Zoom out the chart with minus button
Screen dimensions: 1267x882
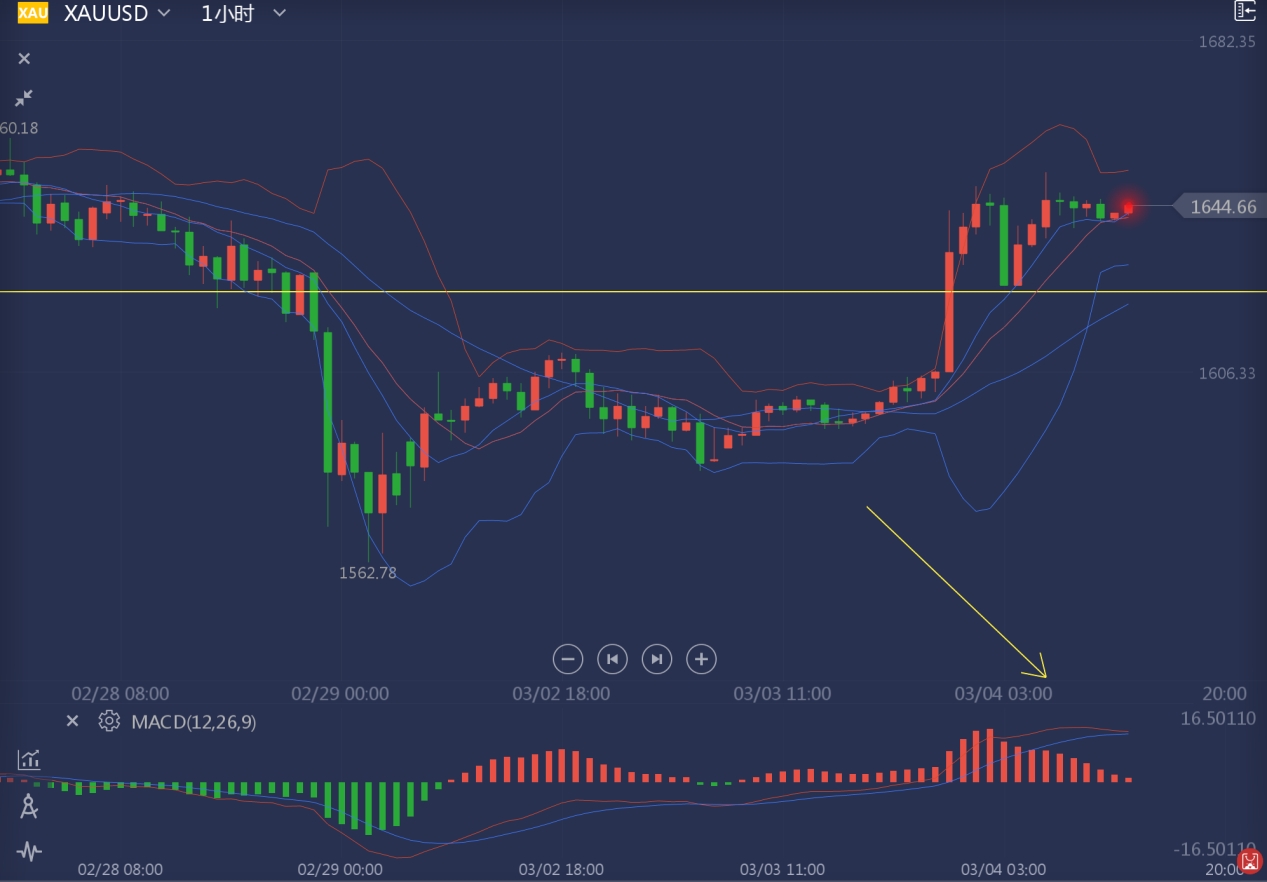point(568,659)
